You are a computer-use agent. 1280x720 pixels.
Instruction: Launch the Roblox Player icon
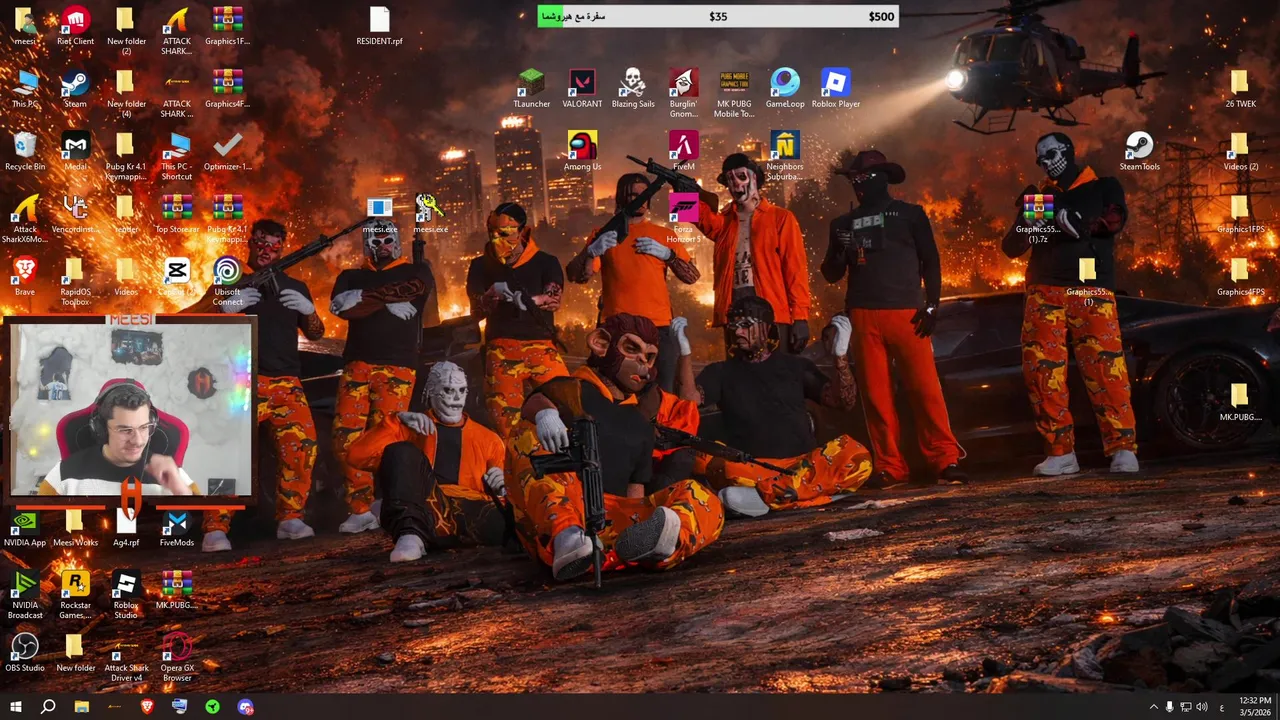tap(835, 89)
